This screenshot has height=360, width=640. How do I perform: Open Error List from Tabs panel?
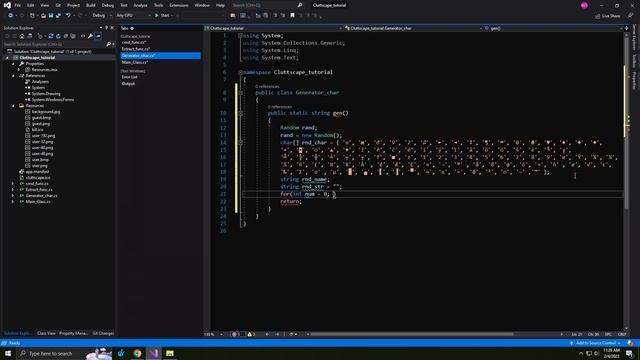[x=129, y=77]
